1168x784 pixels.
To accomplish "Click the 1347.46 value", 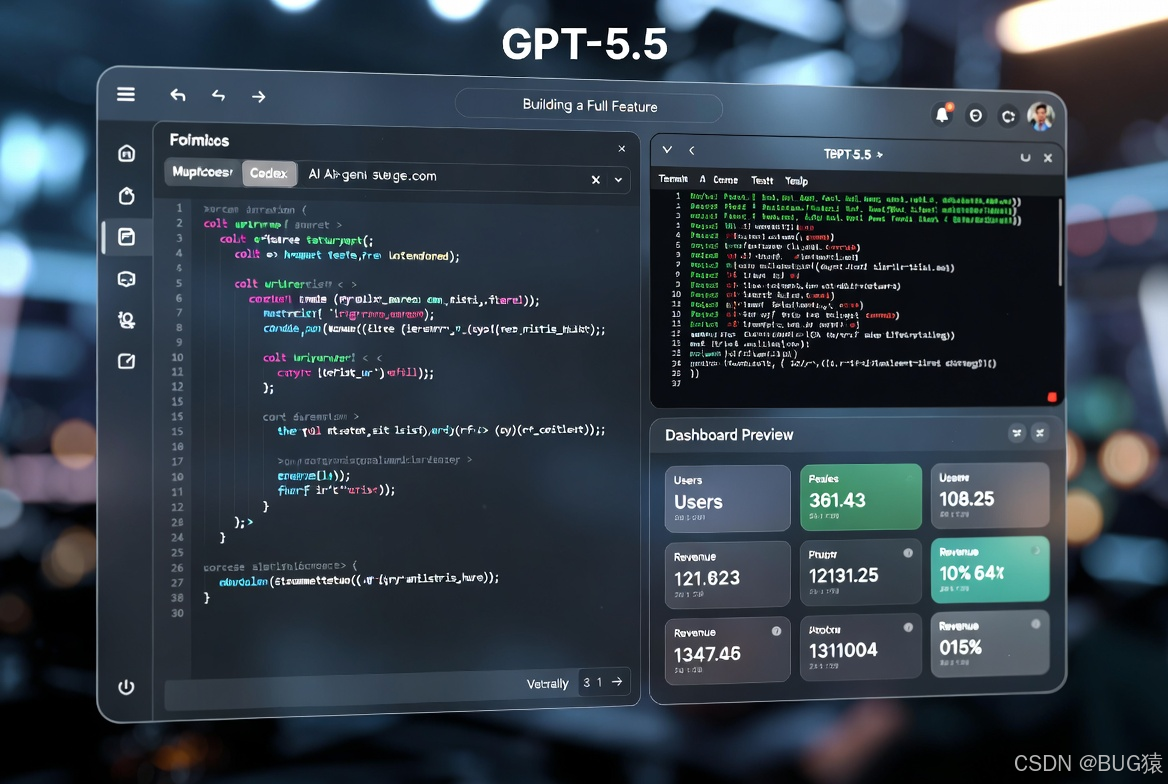I will click(707, 654).
